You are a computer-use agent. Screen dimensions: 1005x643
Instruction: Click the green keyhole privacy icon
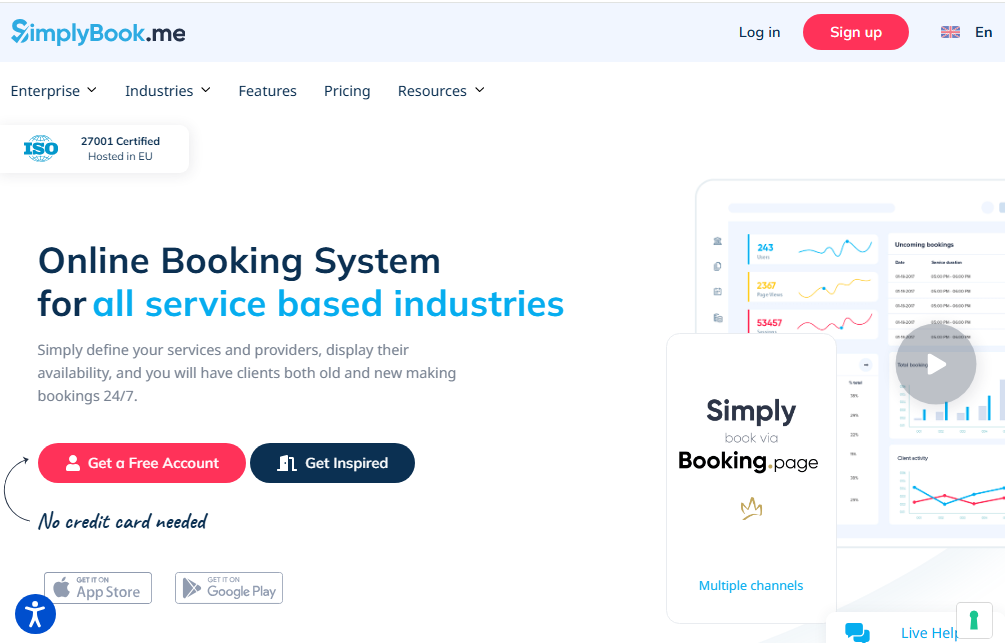pos(974,620)
